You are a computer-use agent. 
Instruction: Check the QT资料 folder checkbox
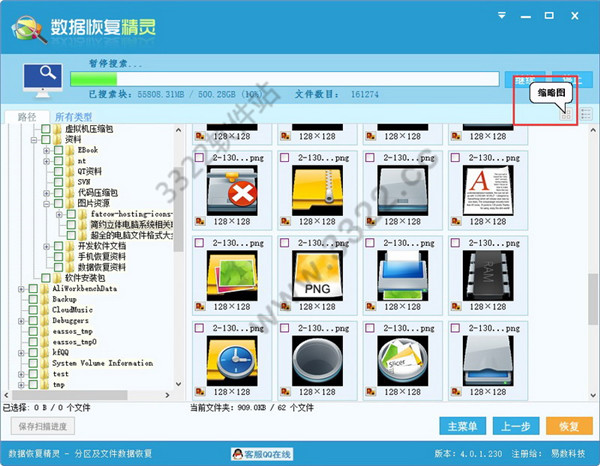point(58,171)
